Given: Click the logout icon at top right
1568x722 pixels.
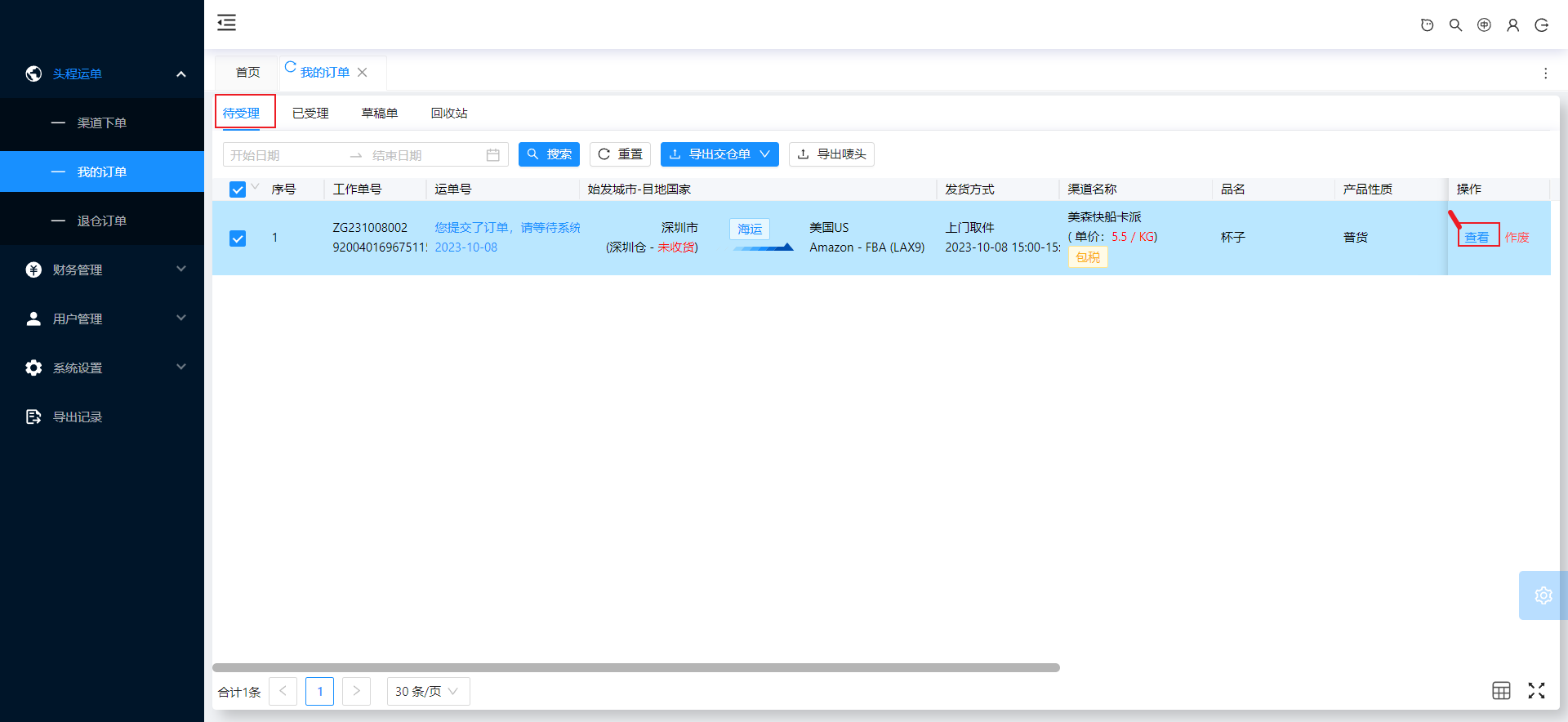Looking at the screenshot, I should pyautogui.click(x=1541, y=25).
